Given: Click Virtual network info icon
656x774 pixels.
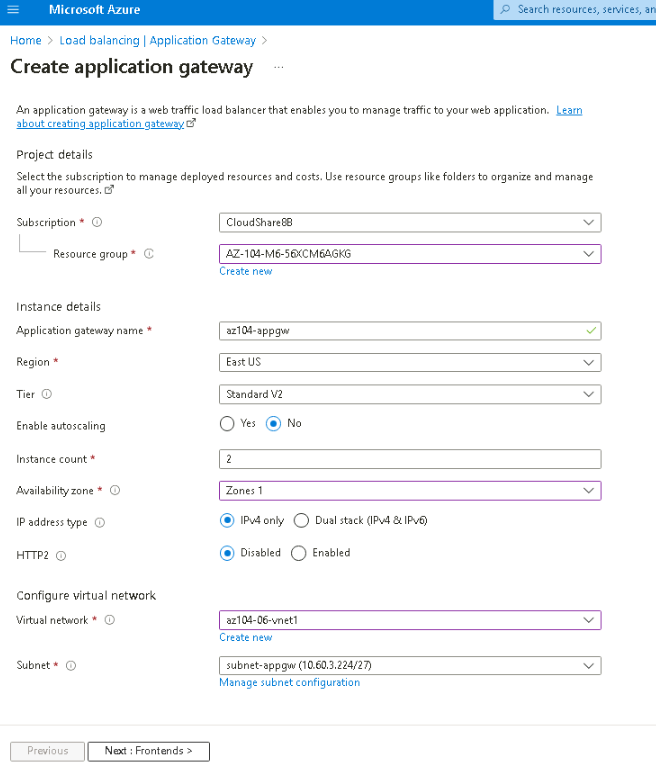Looking at the screenshot, I should pyautogui.click(x=110, y=620).
